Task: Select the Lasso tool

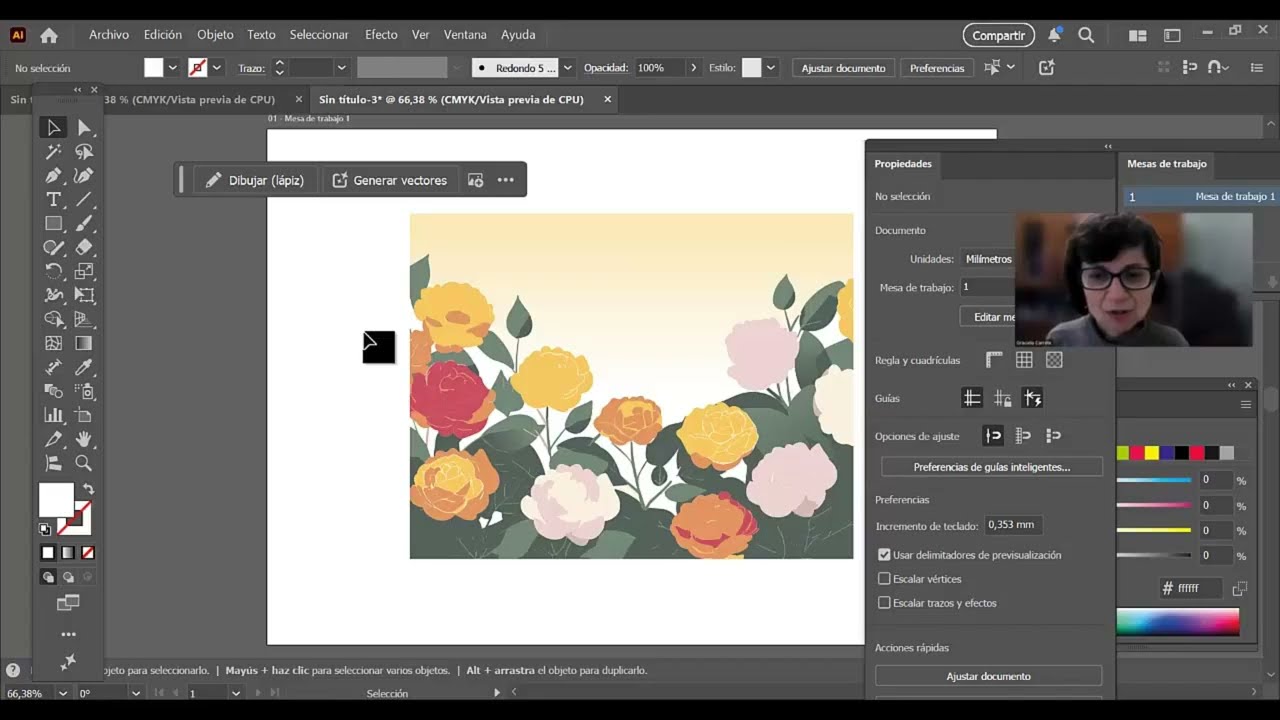Action: (x=84, y=152)
